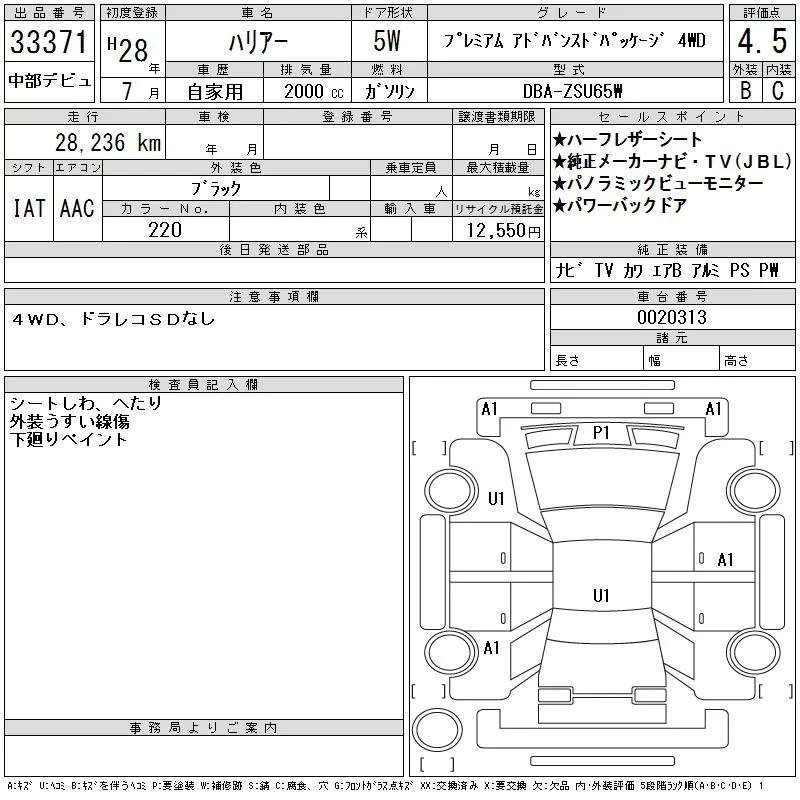Screen dimensions: 800x800
Task: Click the パワーバックドア sales point
Action: coord(620,206)
